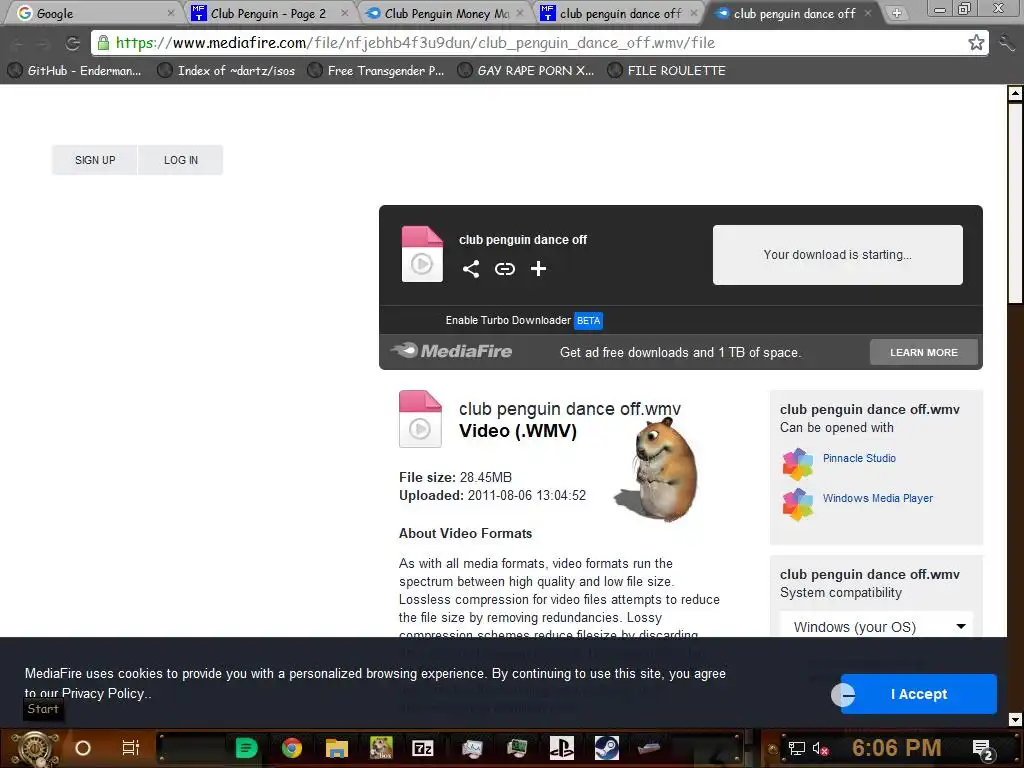The width and height of the screenshot is (1024, 768).
Task: Open the PlayStation app from the taskbar
Action: point(561,748)
